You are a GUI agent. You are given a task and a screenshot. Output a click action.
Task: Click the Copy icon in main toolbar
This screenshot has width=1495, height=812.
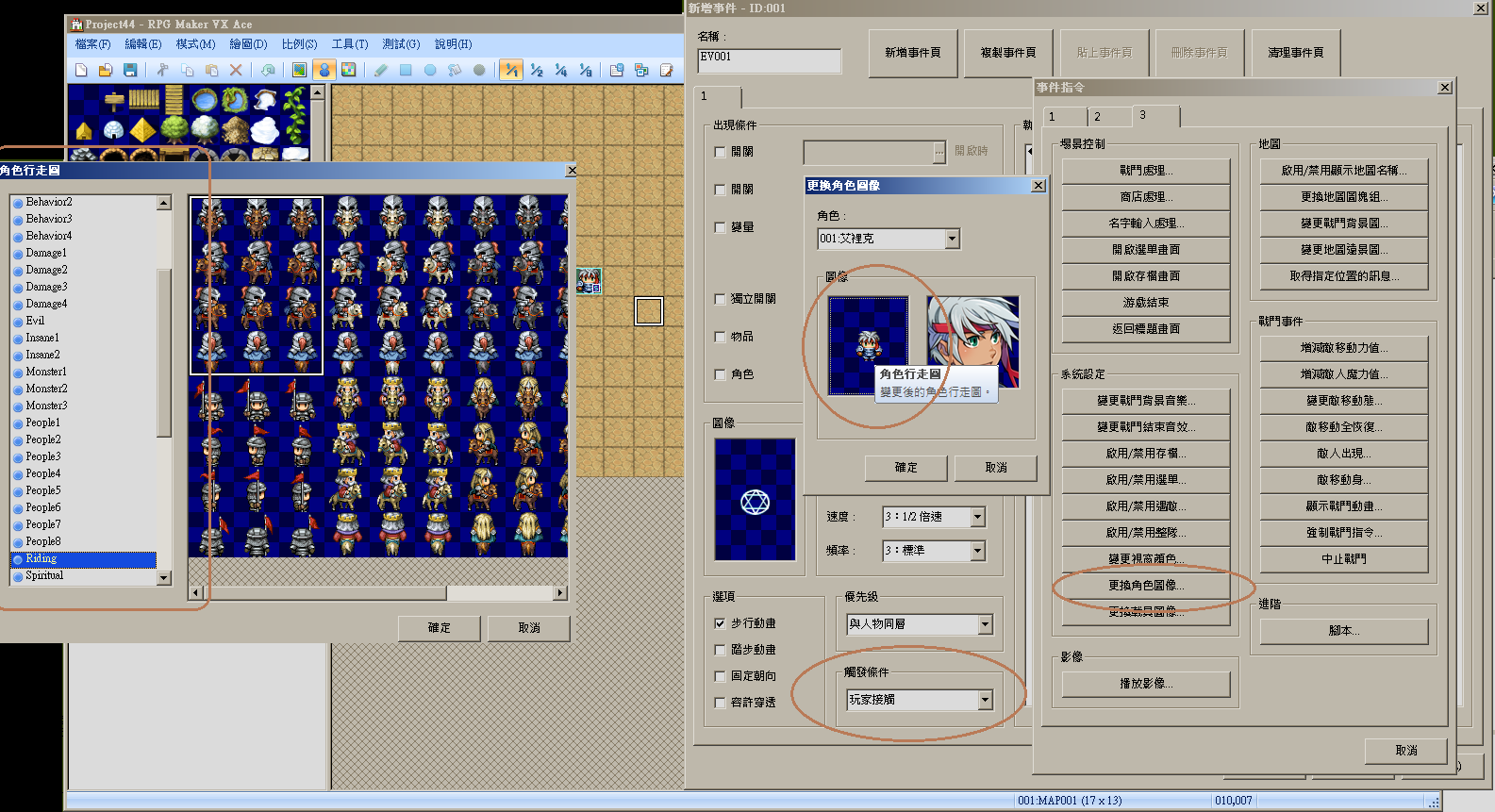coord(187,70)
